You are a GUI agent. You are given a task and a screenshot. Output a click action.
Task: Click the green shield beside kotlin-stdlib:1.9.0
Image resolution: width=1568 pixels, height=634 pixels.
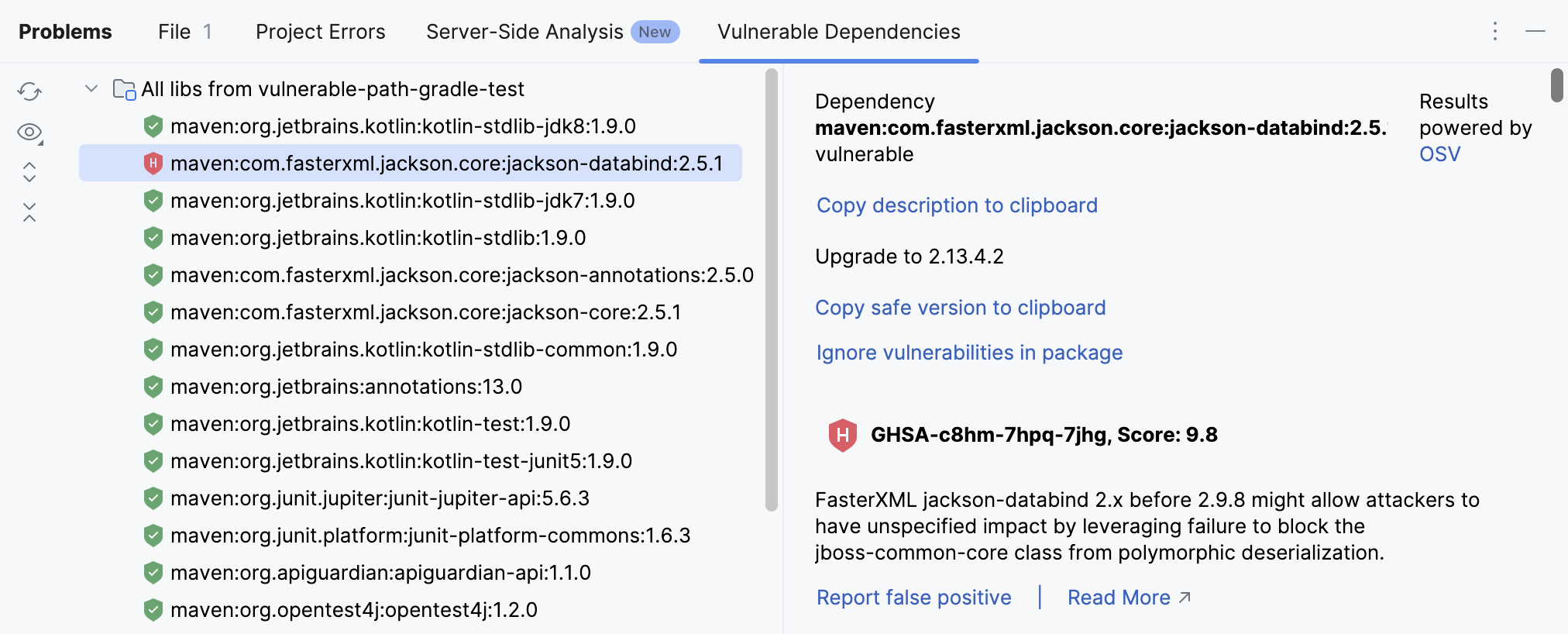(x=153, y=238)
